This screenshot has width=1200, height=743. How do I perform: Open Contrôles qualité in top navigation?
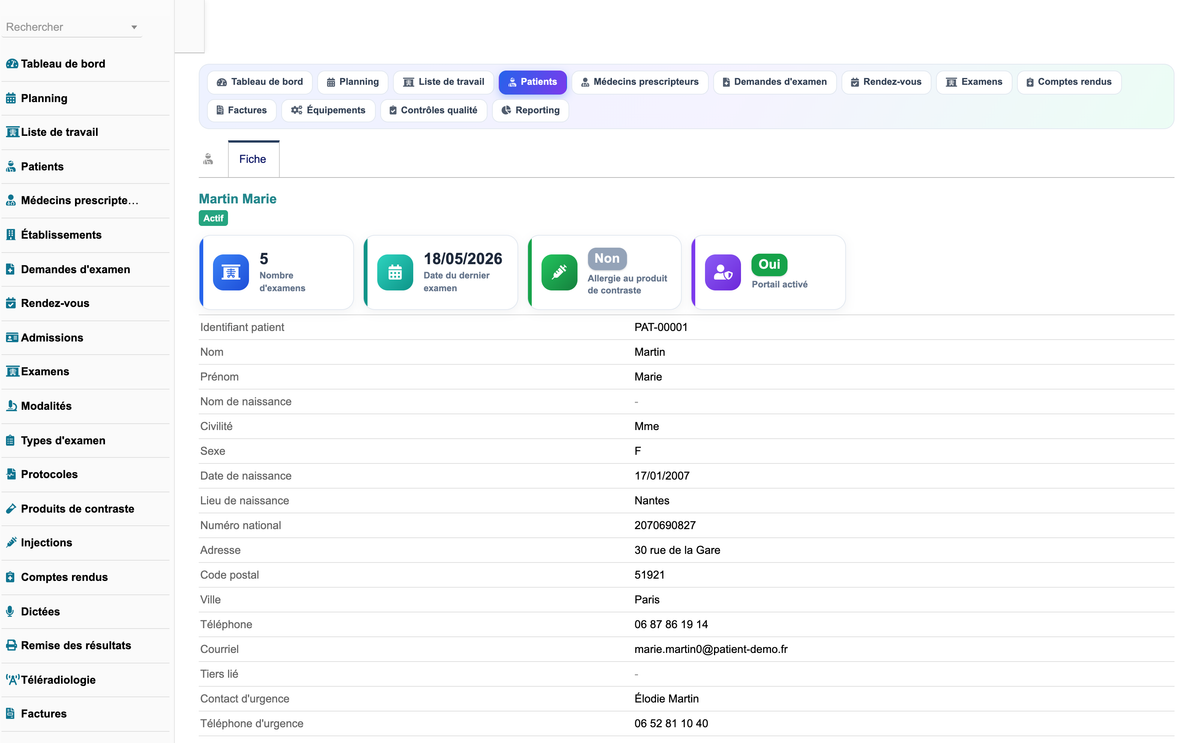click(433, 110)
